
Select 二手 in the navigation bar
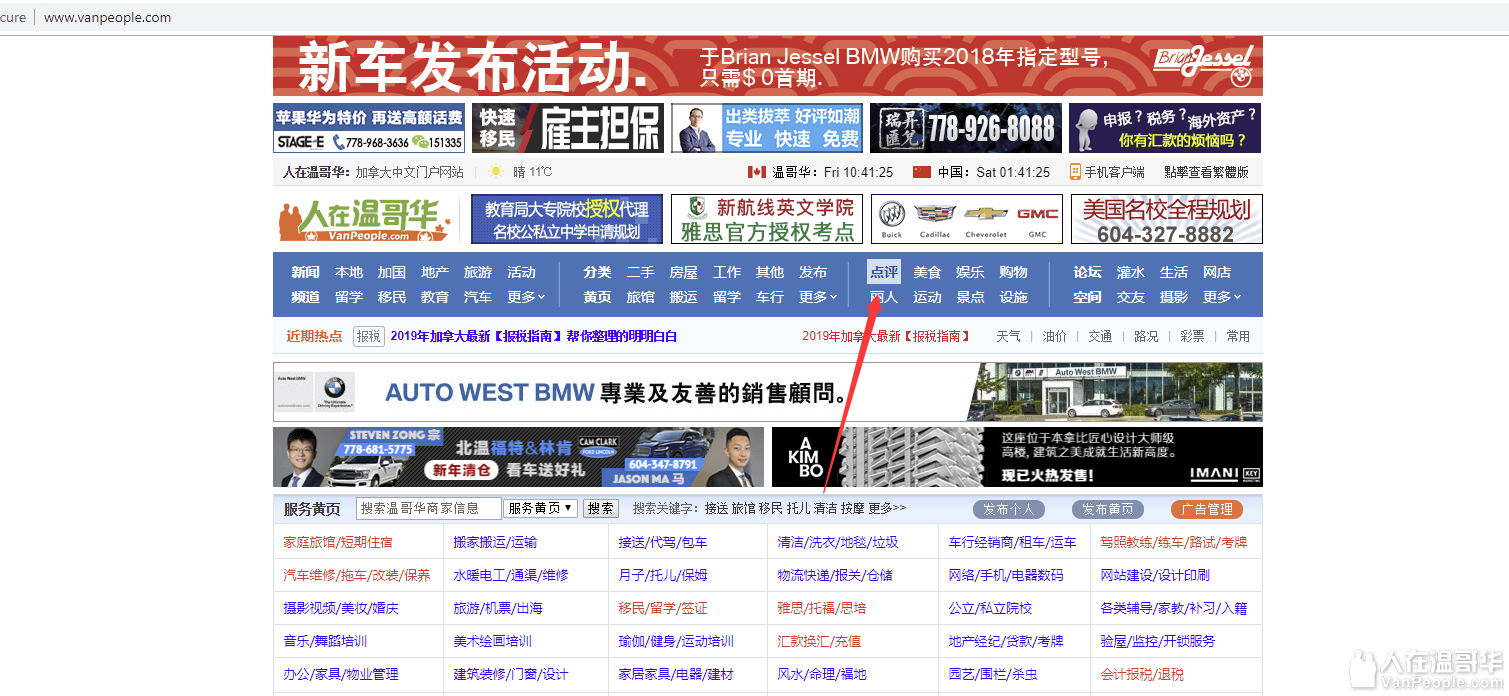640,272
